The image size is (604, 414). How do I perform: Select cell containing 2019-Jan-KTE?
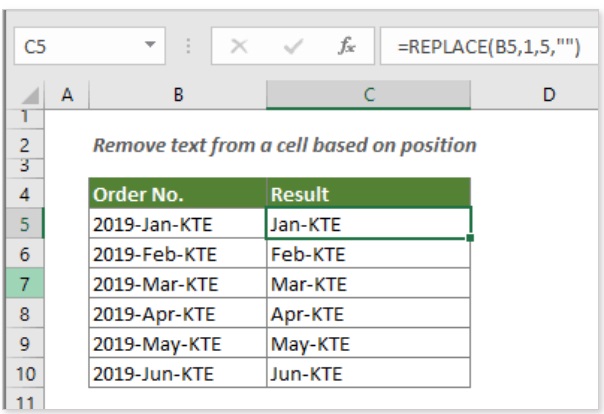coord(178,224)
